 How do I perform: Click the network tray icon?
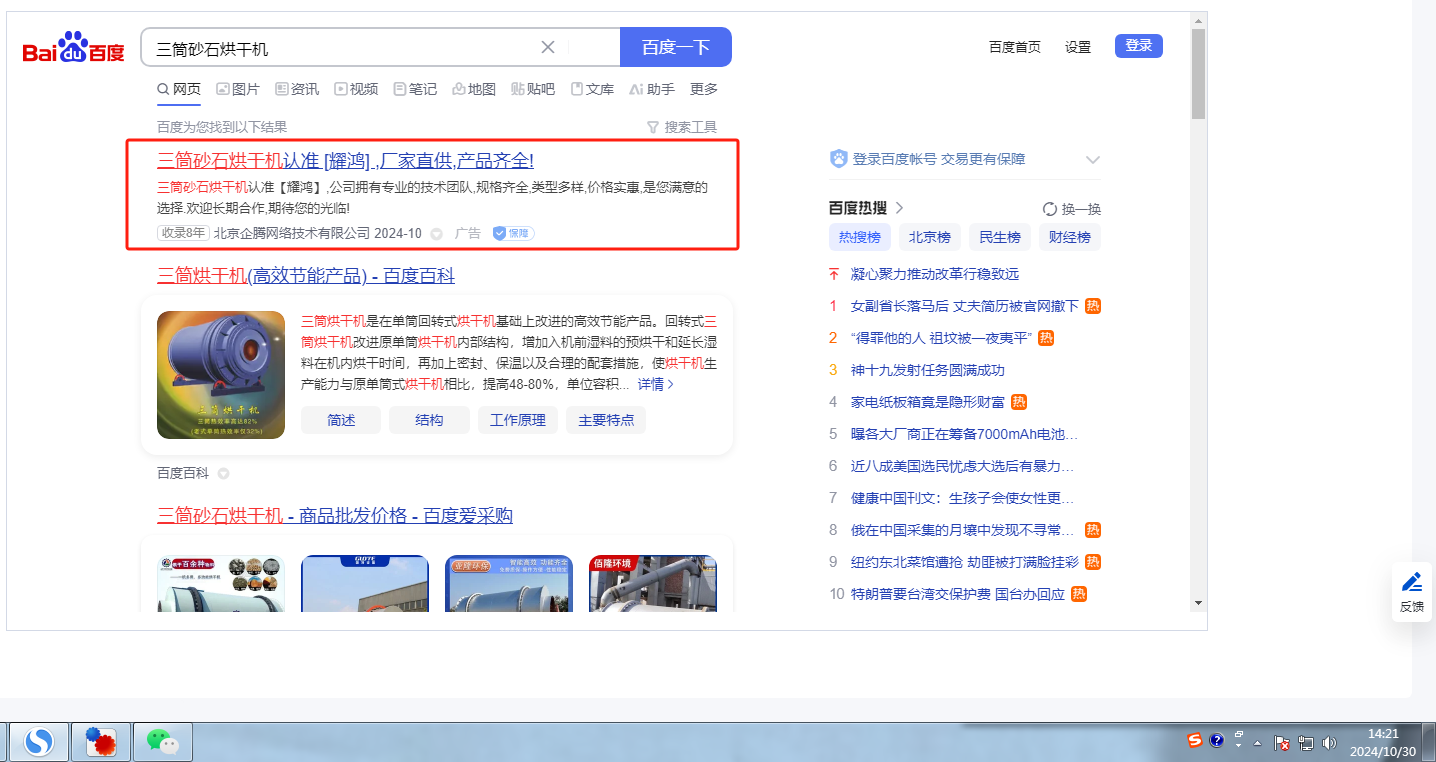pos(1306,743)
